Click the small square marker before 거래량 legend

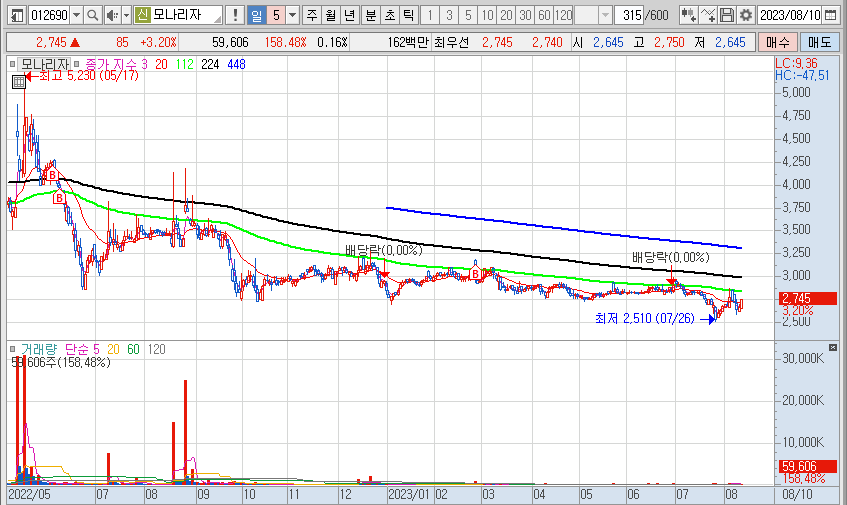pos(12,349)
